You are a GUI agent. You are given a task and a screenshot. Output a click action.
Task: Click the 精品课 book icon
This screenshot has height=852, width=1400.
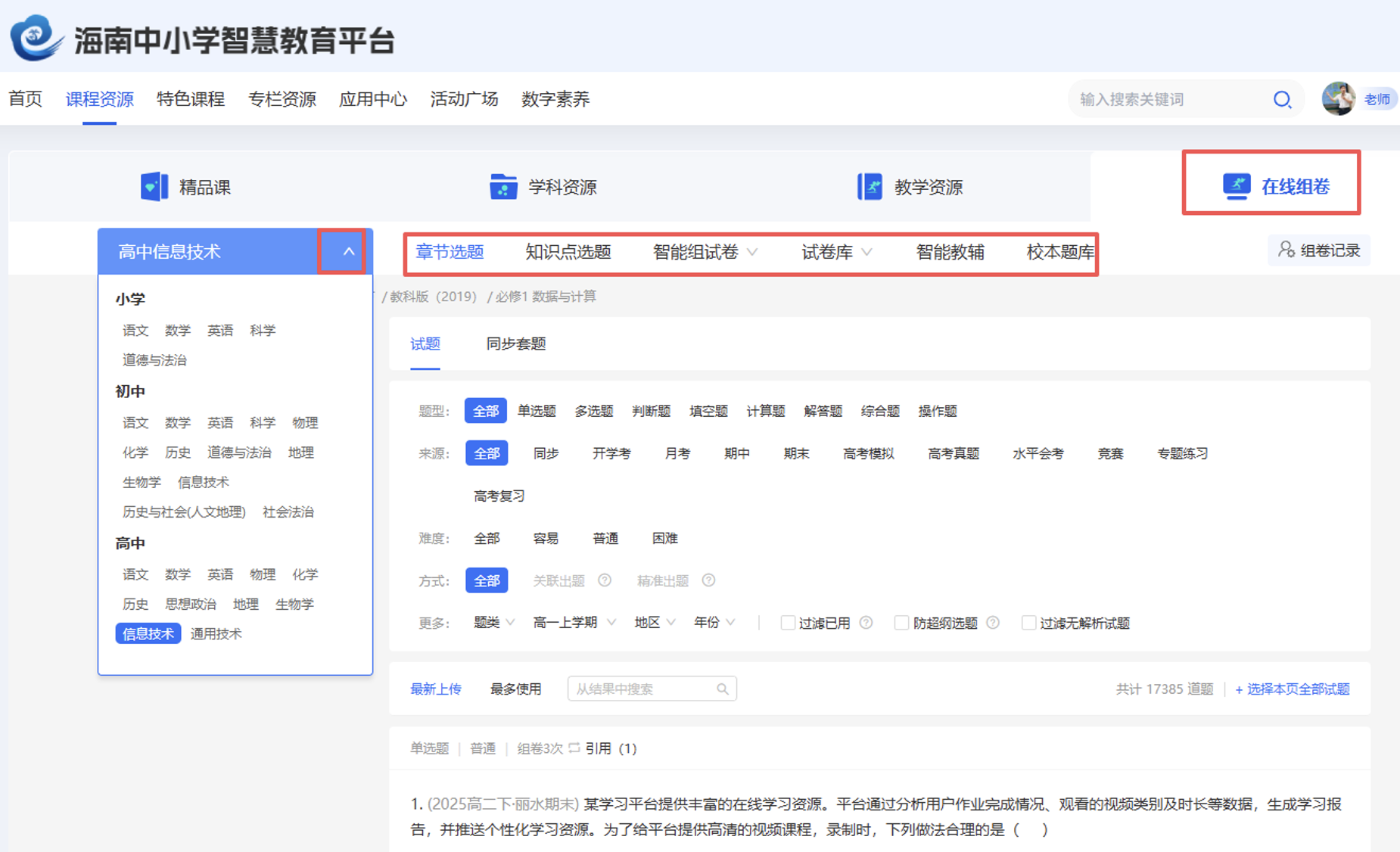coord(154,187)
